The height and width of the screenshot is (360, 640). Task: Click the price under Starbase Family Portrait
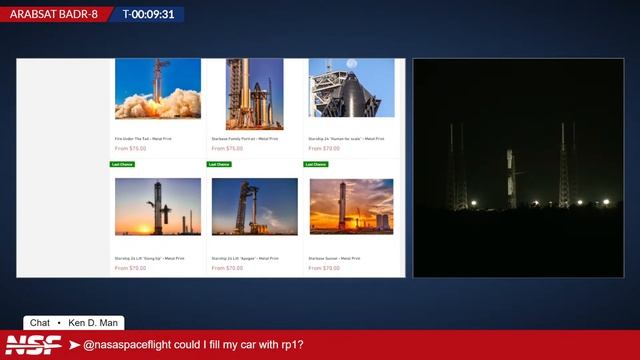coord(227,149)
